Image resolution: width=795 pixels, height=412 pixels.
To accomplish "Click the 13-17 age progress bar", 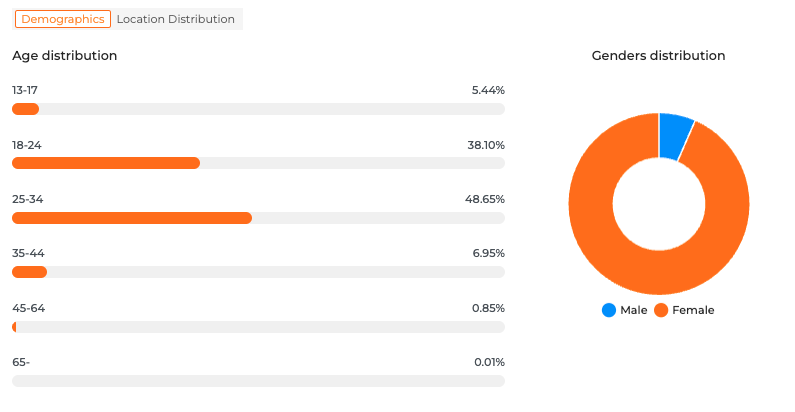I will pyautogui.click(x=258, y=109).
